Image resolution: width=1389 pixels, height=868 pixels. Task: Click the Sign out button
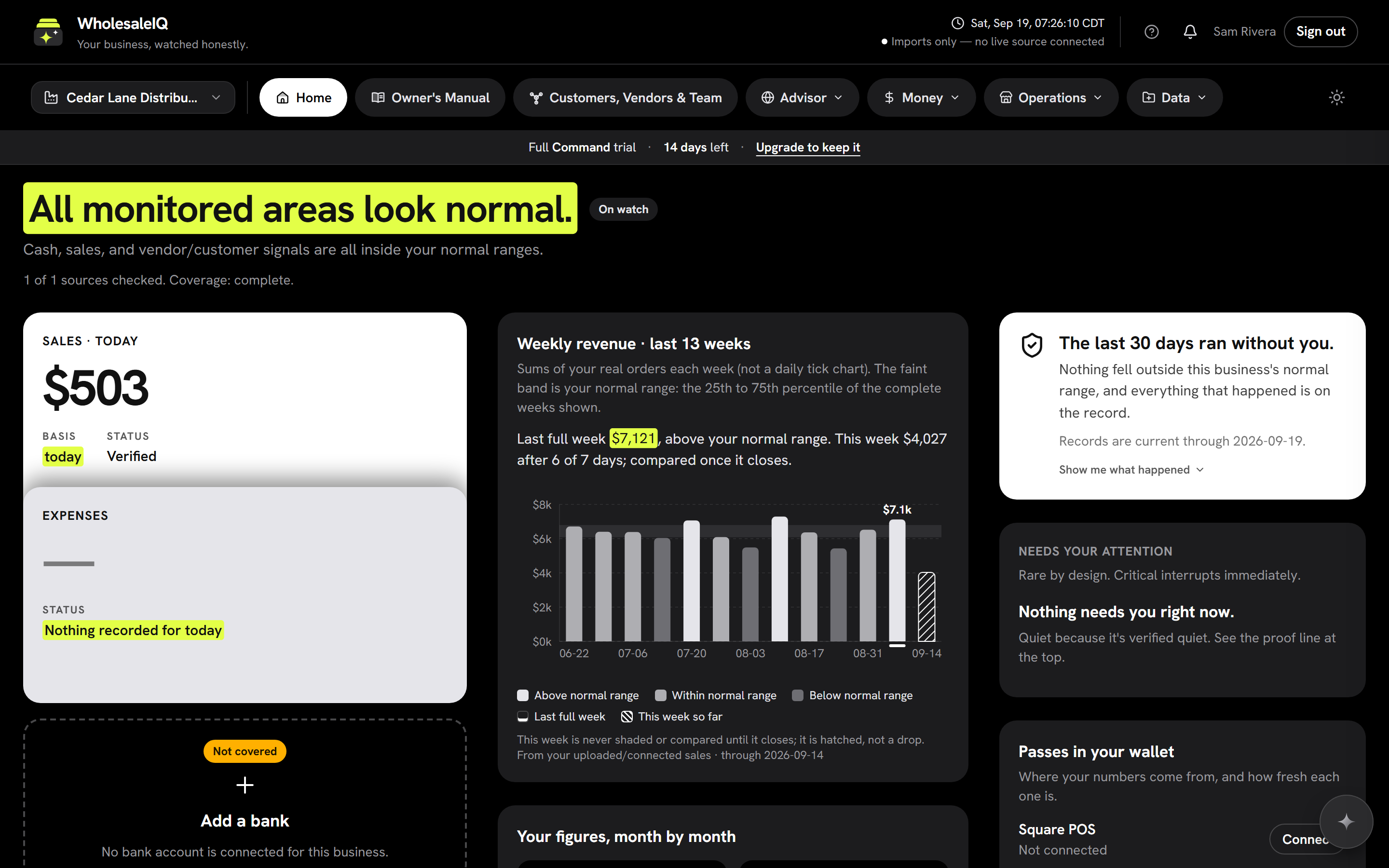pos(1320,31)
